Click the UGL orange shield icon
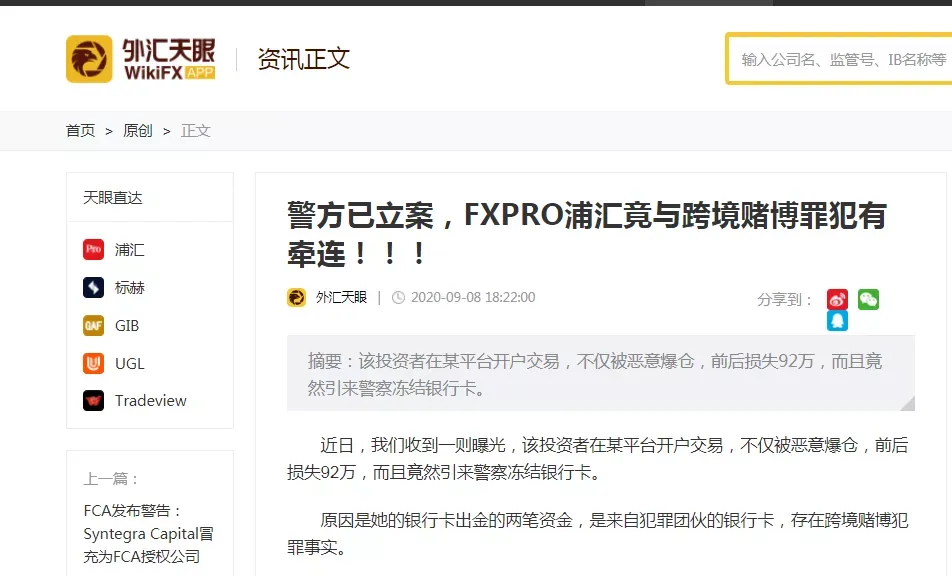The height and width of the screenshot is (576, 952). point(94,363)
